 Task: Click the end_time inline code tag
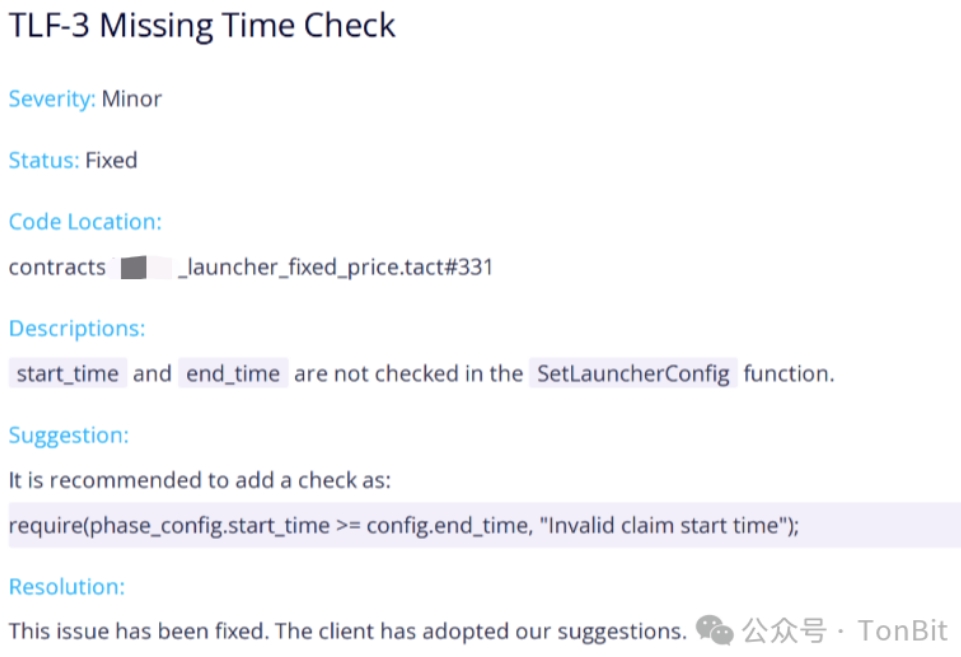coord(233,373)
